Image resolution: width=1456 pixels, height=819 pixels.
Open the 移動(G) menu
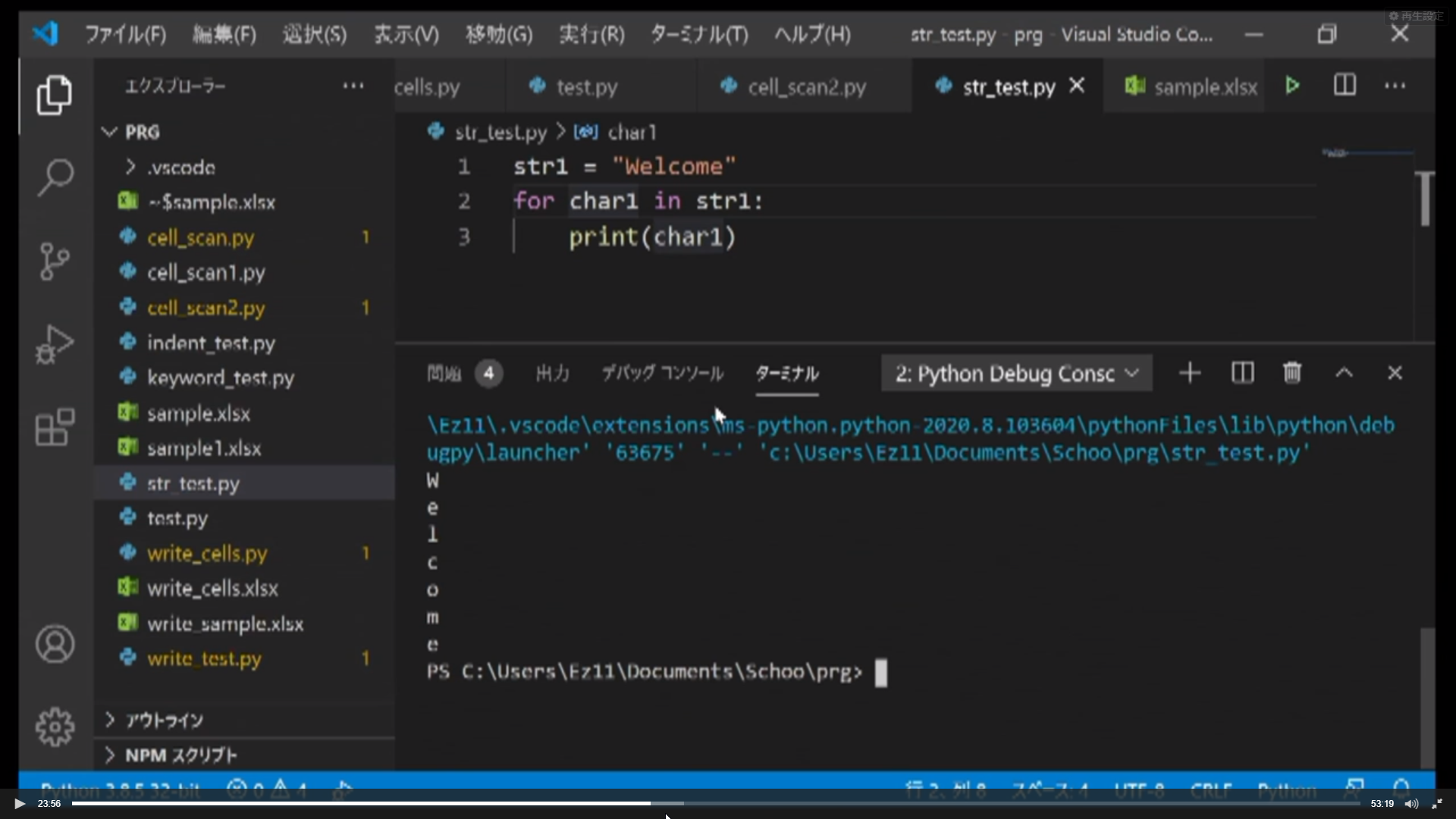(x=499, y=34)
